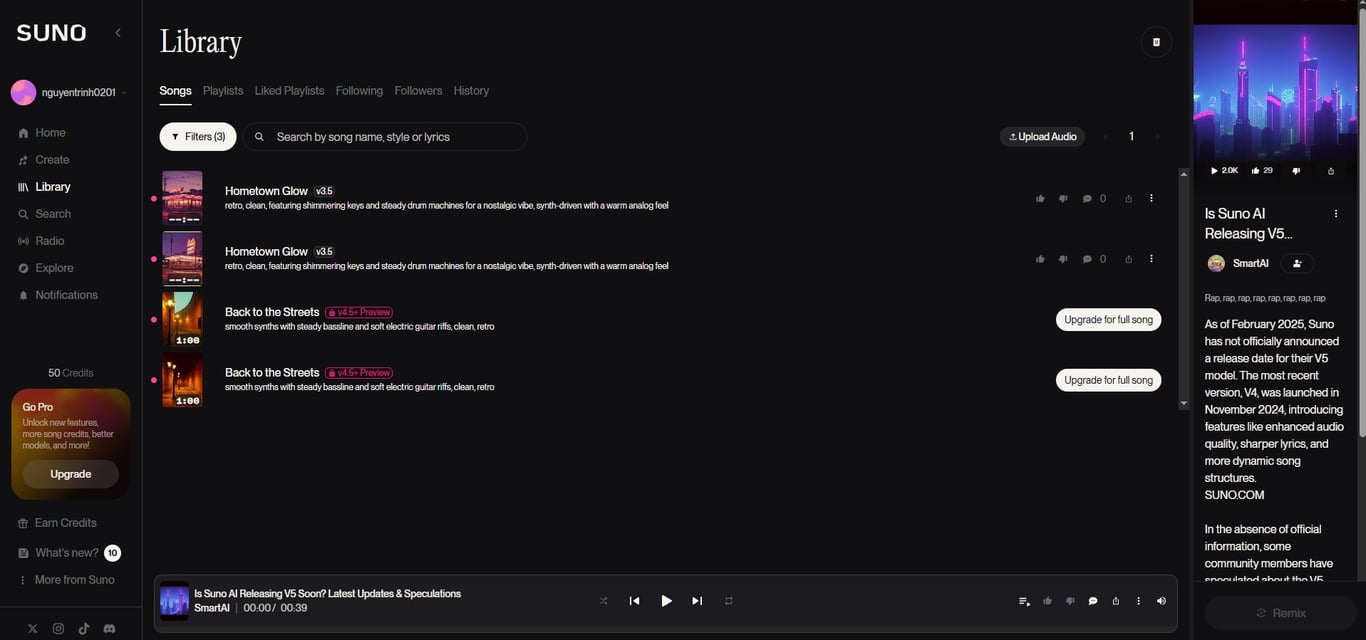The height and width of the screenshot is (640, 1366).
Task: Open What's new? updates
Action: [x=67, y=553]
